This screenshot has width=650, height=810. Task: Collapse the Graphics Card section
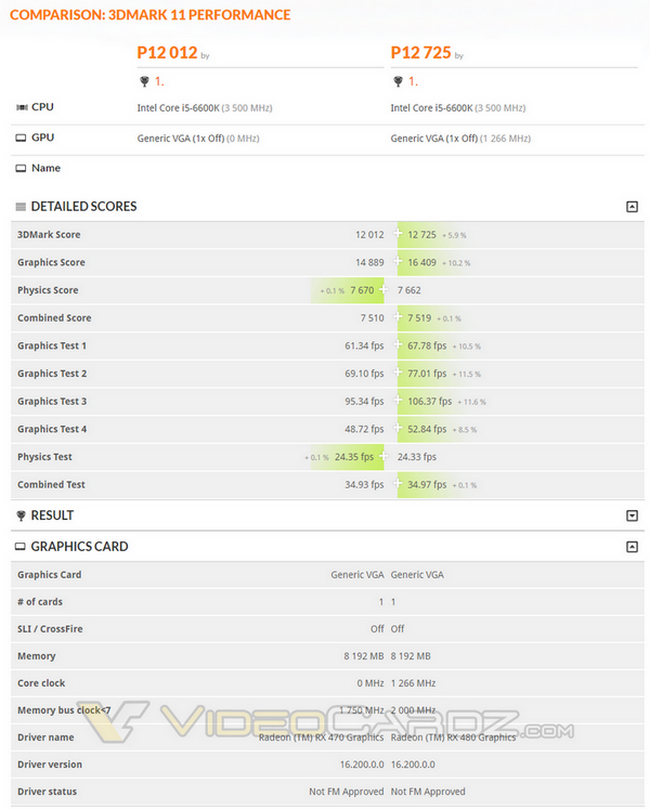(x=631, y=547)
